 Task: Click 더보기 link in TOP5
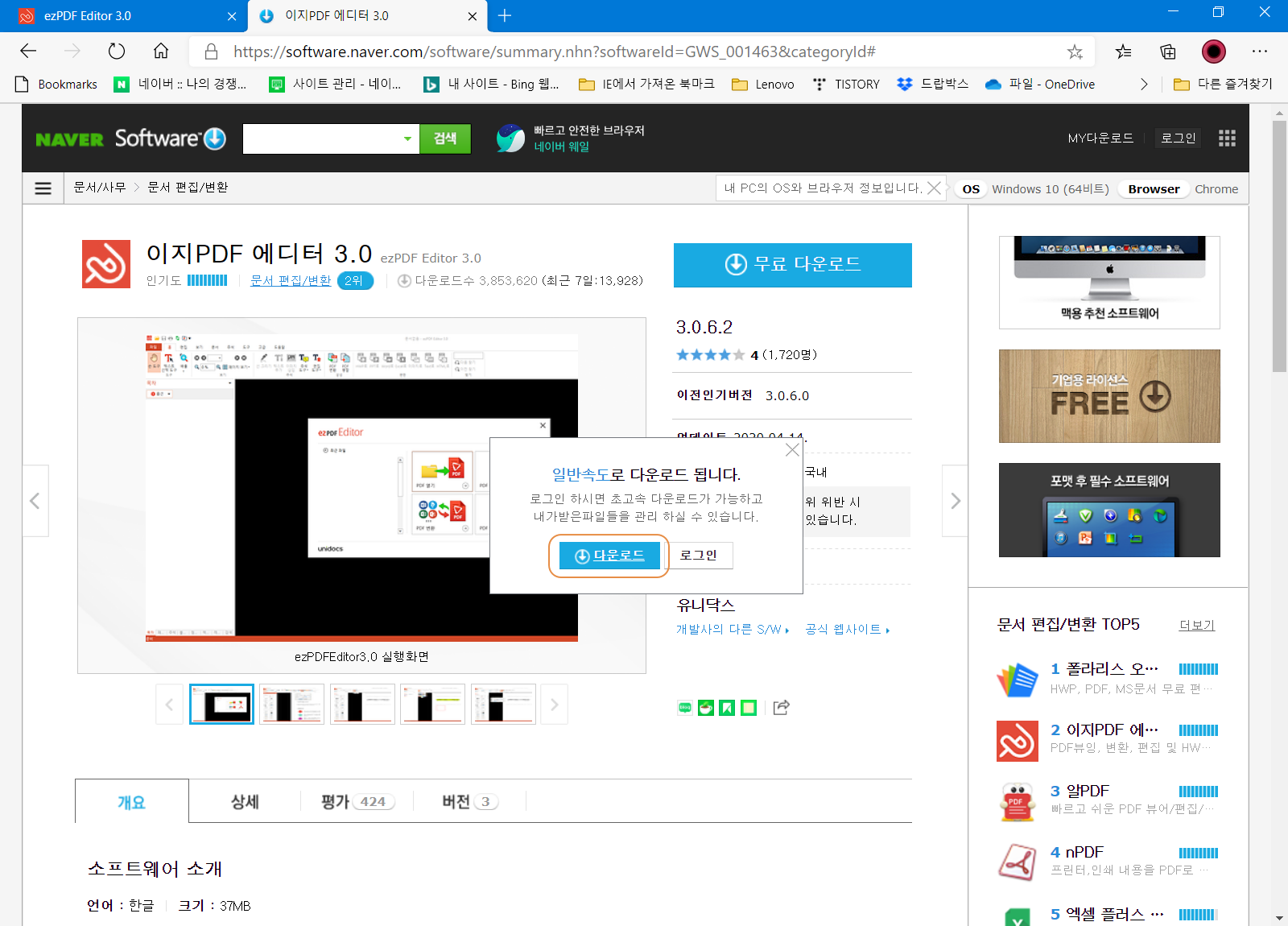tap(1197, 625)
